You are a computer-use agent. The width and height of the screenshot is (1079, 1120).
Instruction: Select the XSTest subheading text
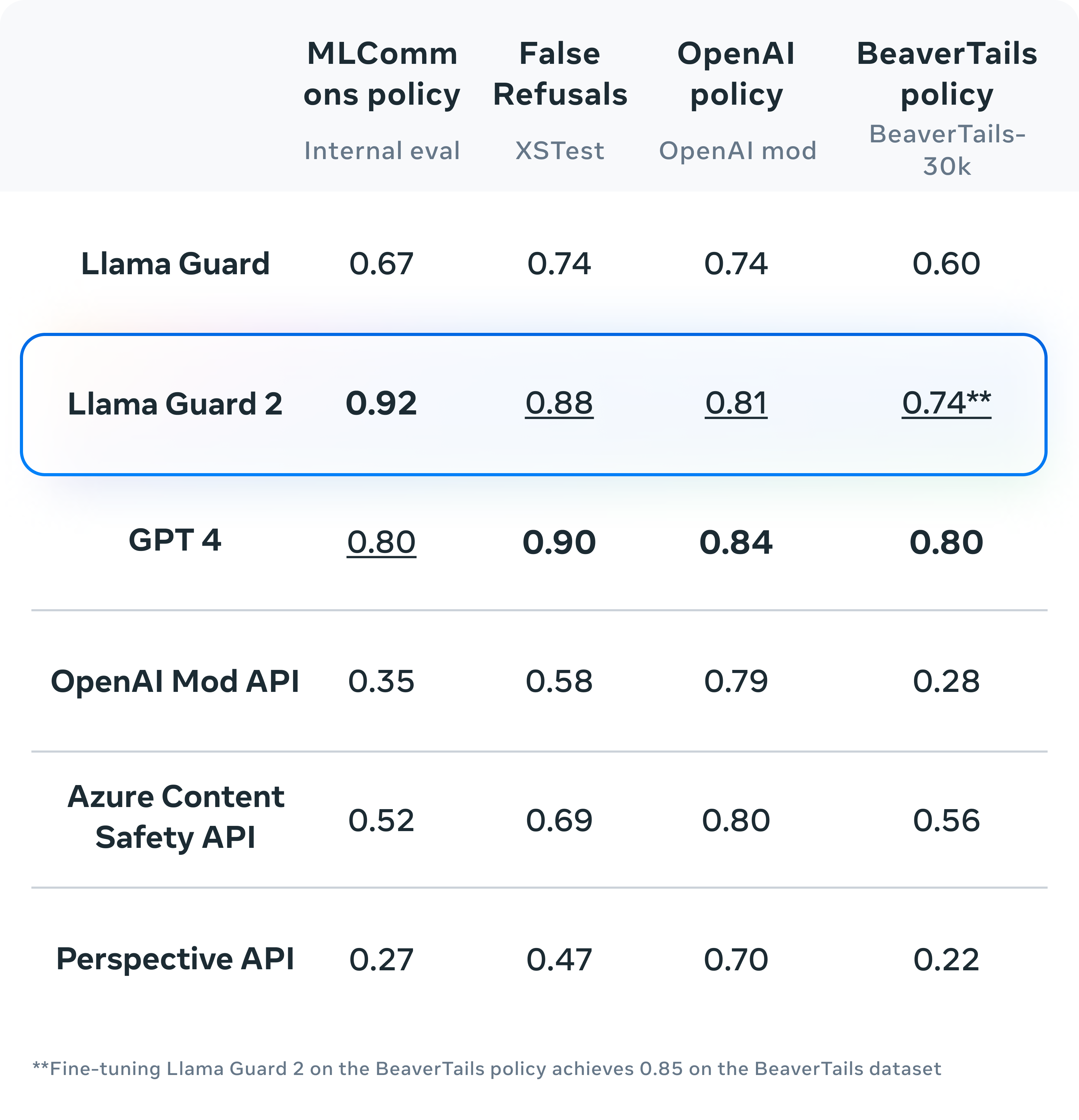coord(560,151)
